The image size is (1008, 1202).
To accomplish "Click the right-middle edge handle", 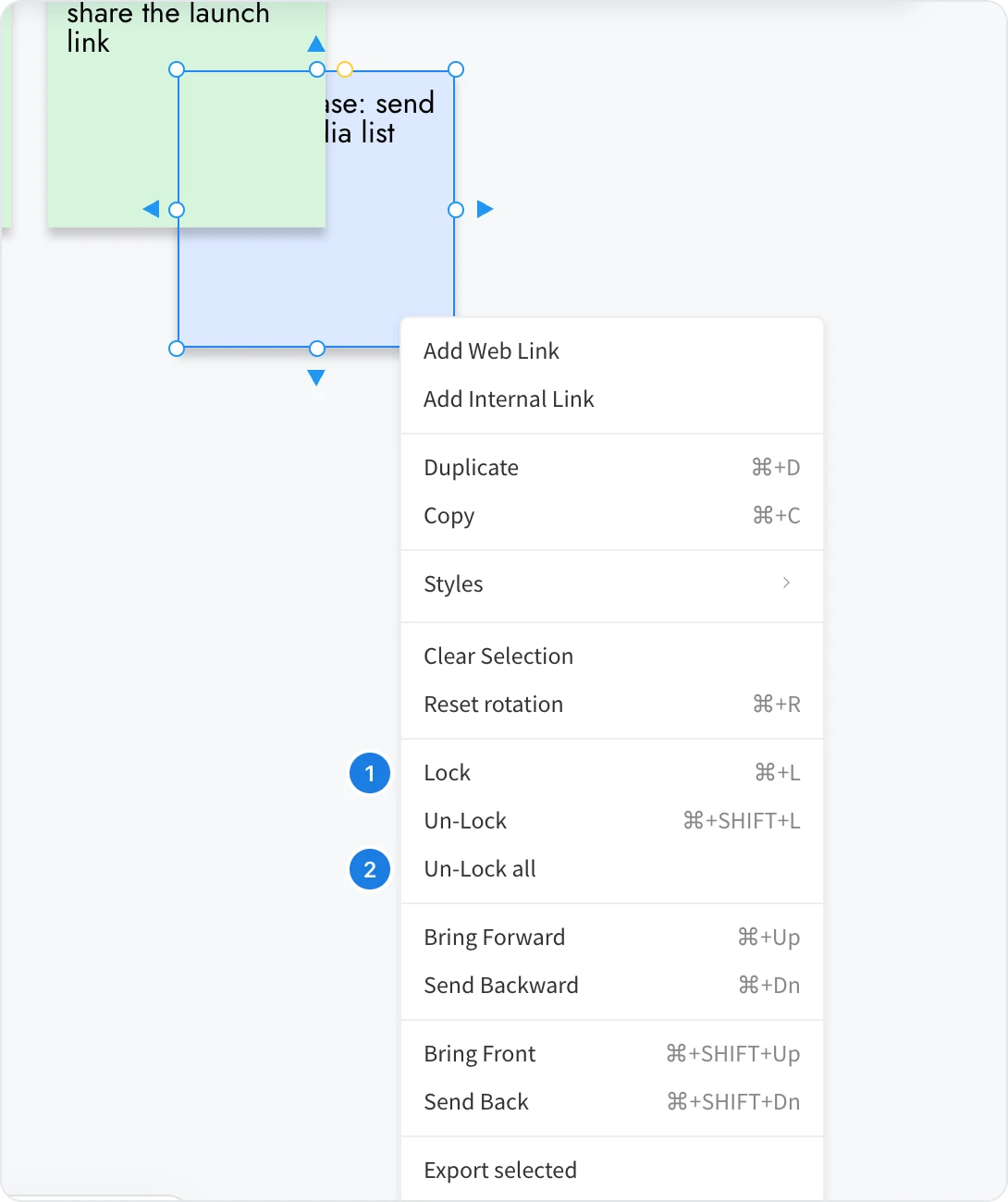I will click(456, 210).
